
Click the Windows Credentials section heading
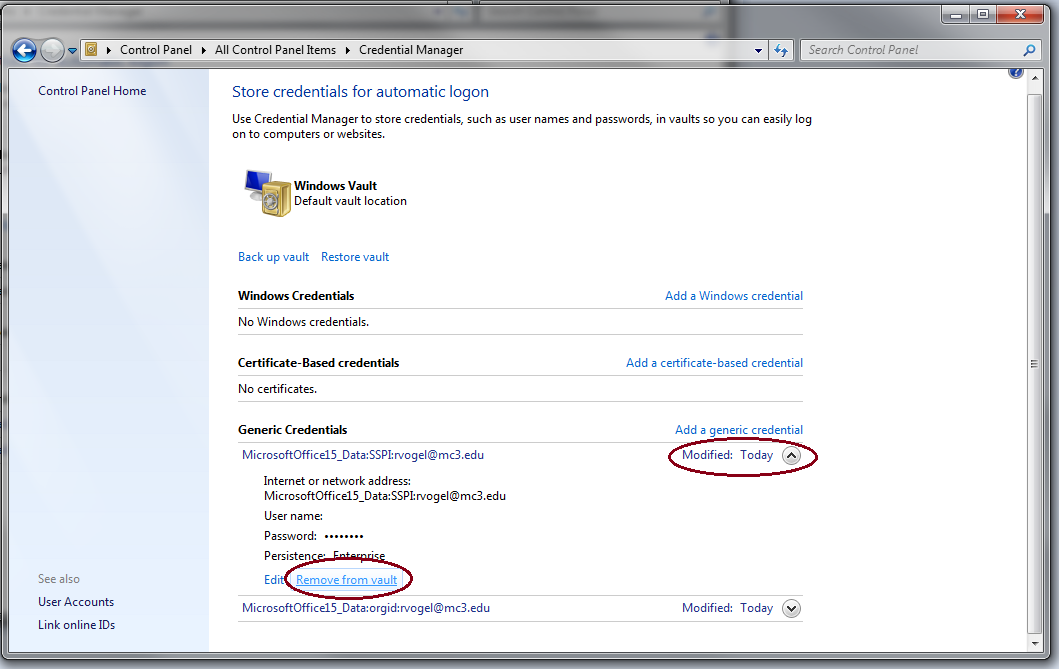click(296, 296)
